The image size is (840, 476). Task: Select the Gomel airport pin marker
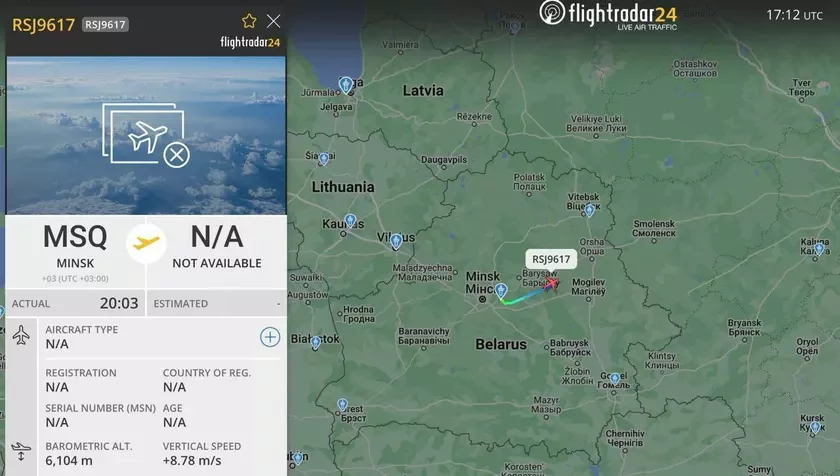615,379
